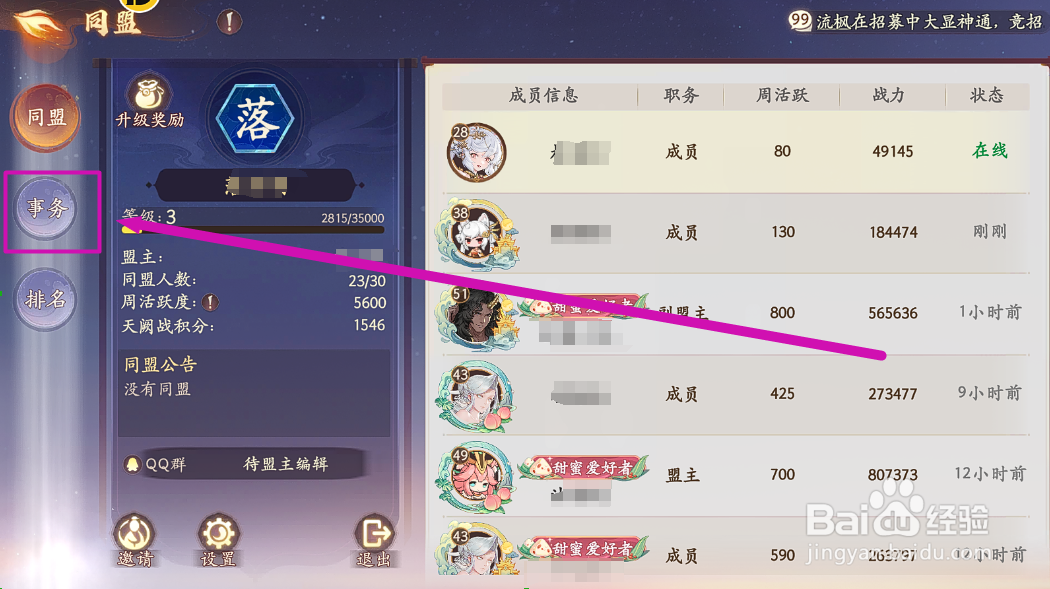Switch to the 事务 sidebar tab

click(x=46, y=209)
